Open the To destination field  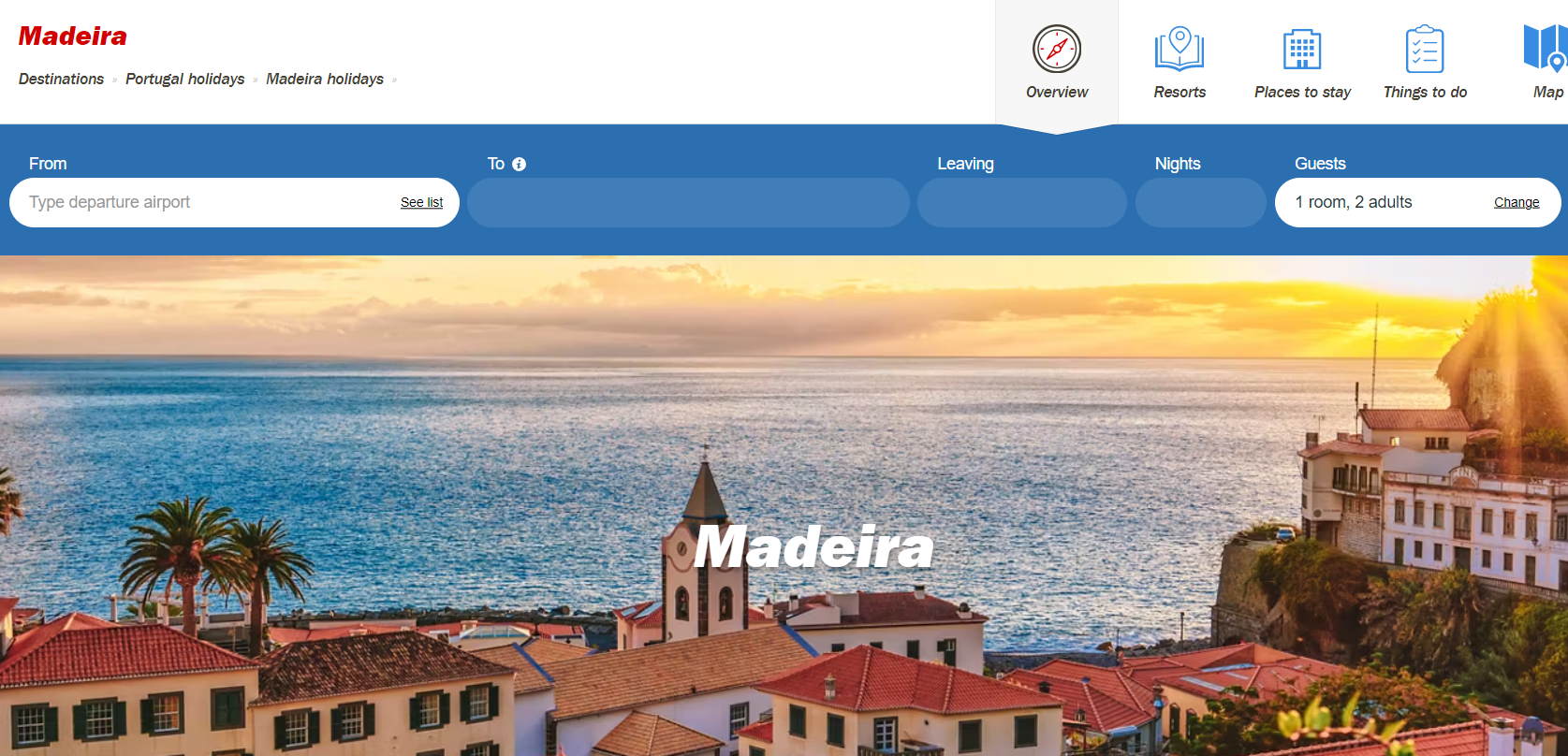pyautogui.click(x=688, y=202)
